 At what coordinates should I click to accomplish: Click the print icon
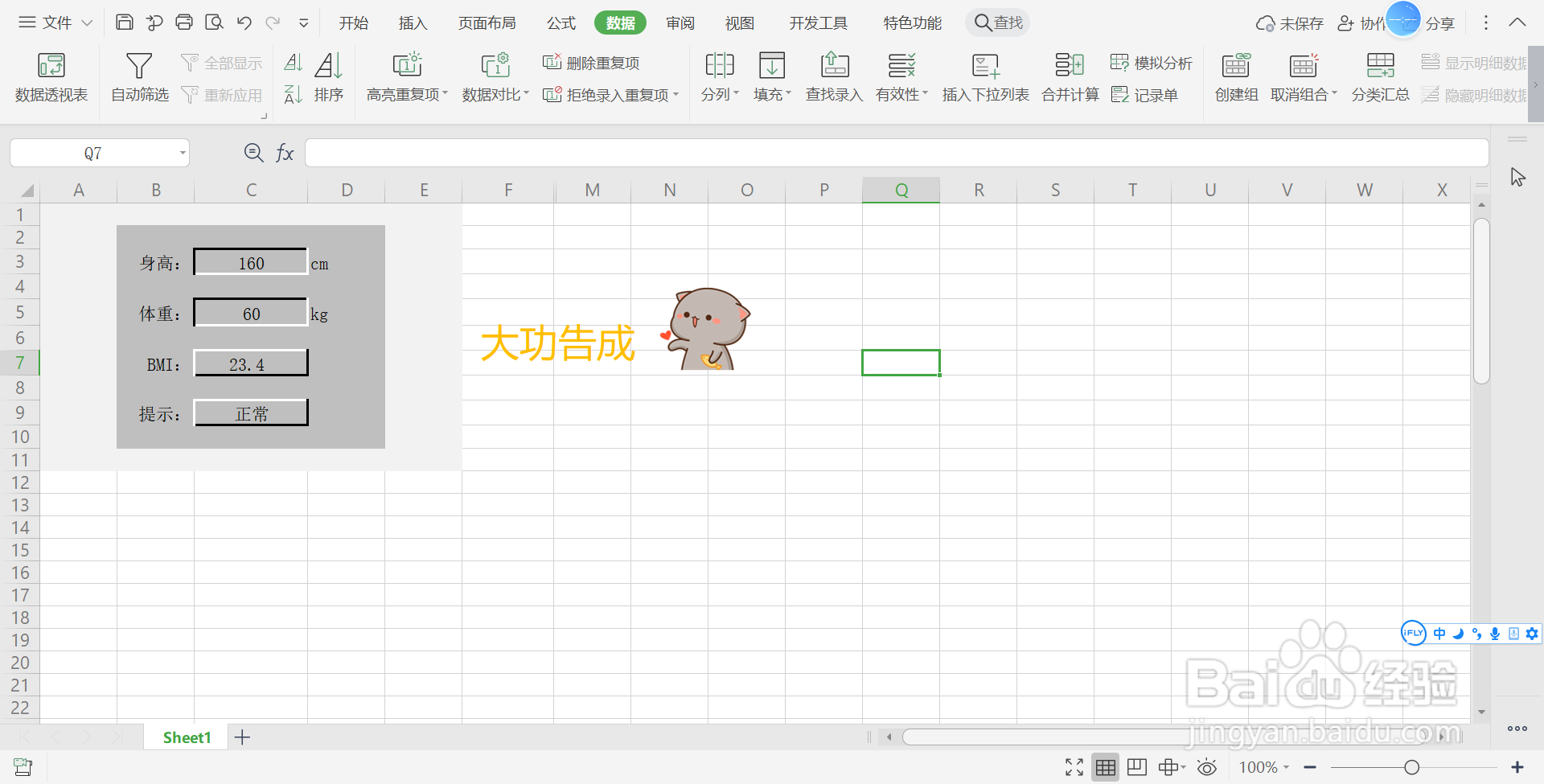tap(184, 23)
